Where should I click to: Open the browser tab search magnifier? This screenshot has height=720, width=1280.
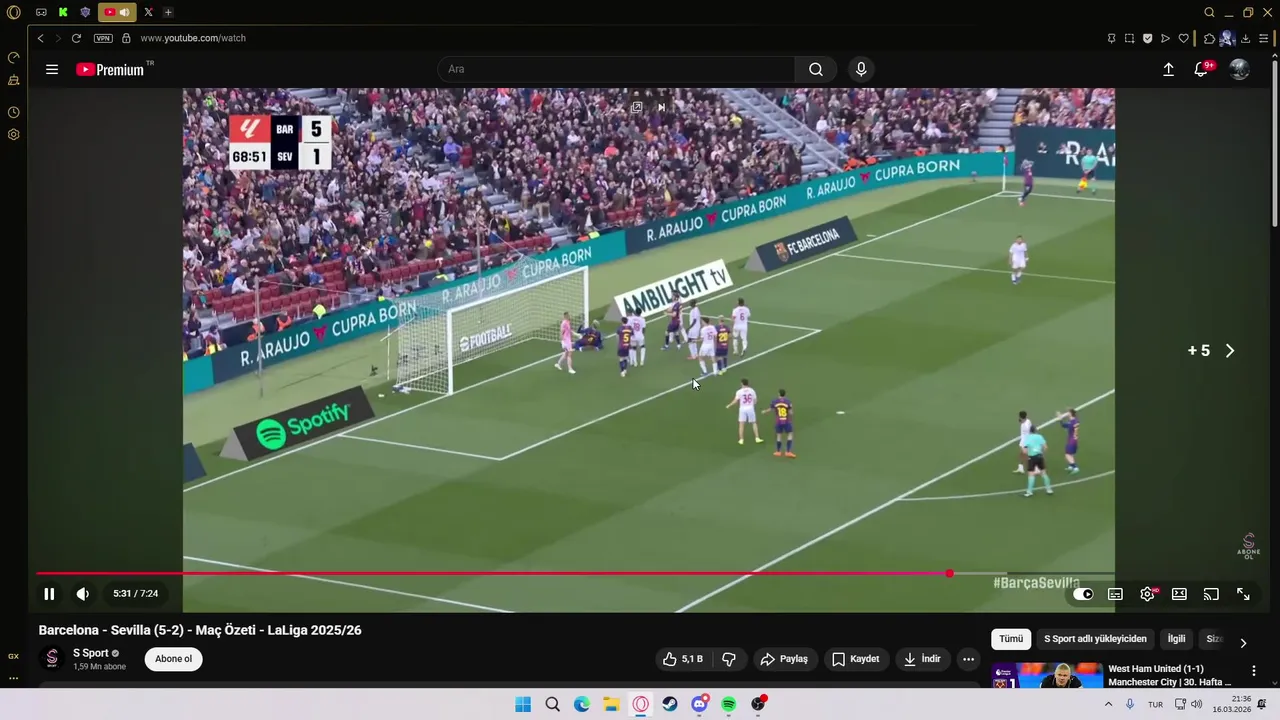[1209, 12]
